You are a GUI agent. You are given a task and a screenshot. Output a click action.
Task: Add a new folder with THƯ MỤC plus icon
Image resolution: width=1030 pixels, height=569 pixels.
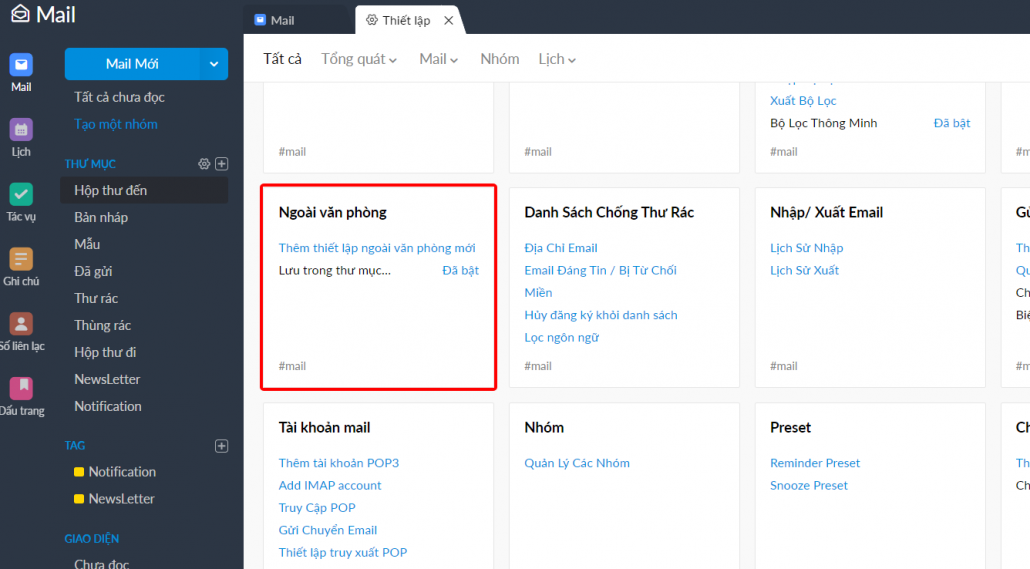(222, 164)
